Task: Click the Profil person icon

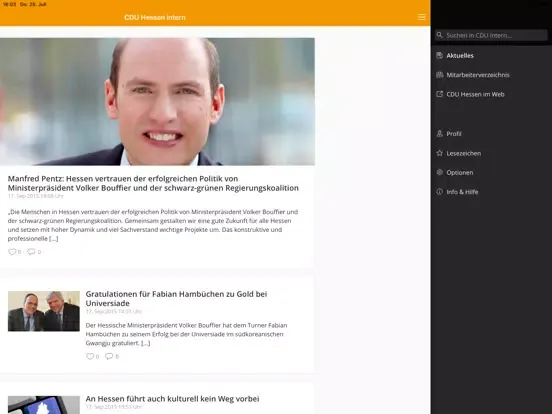Action: coord(439,133)
